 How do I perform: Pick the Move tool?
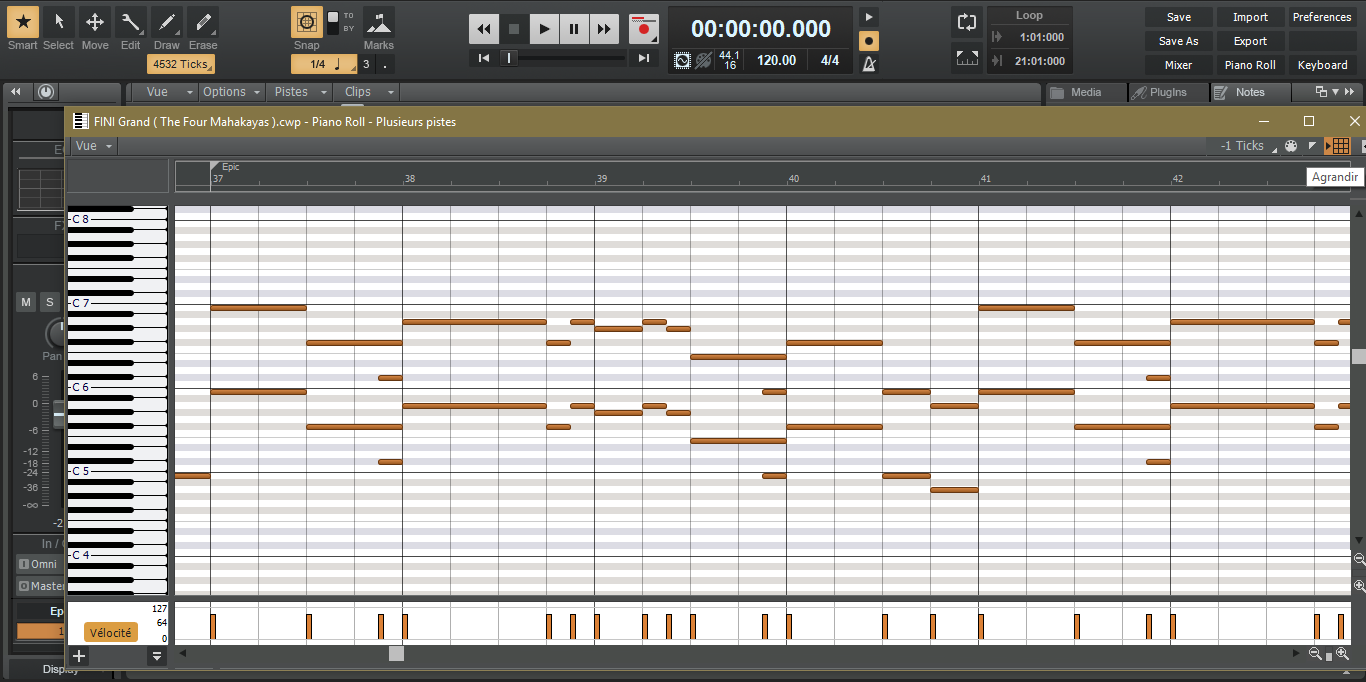pos(95,22)
